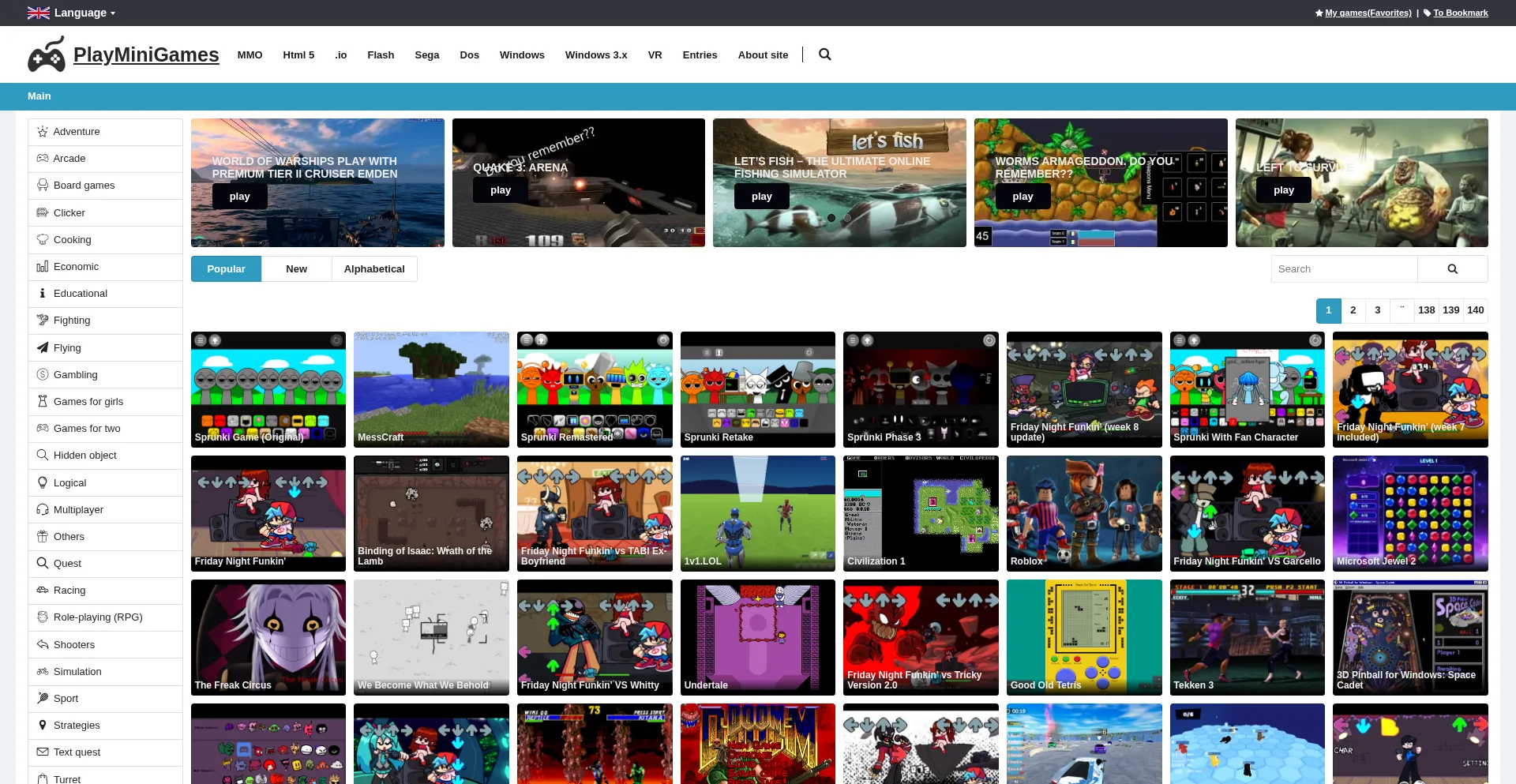Click the Cooking category icon
Screen dimensions: 1516x784
coord(43,240)
